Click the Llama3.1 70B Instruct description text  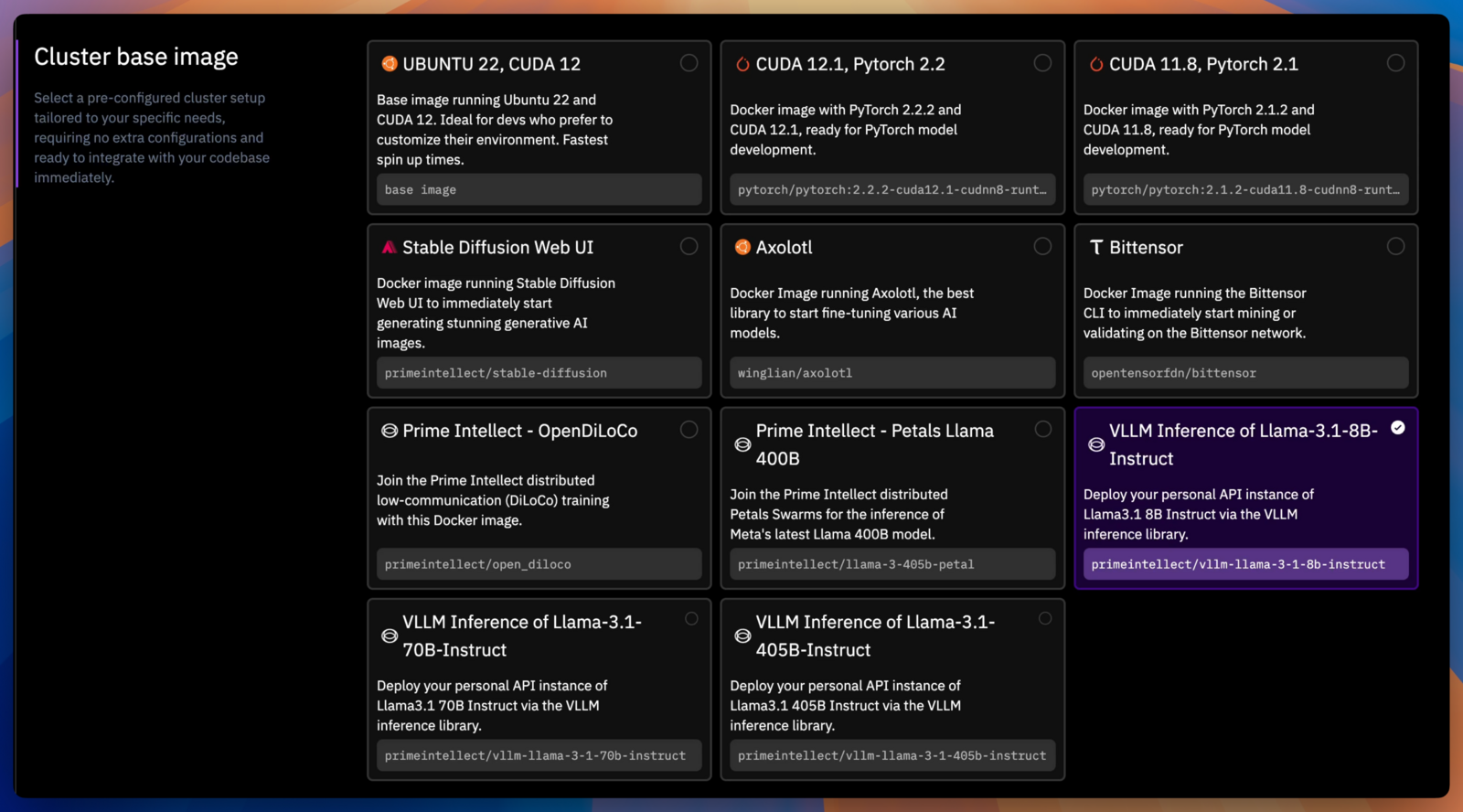(x=492, y=705)
